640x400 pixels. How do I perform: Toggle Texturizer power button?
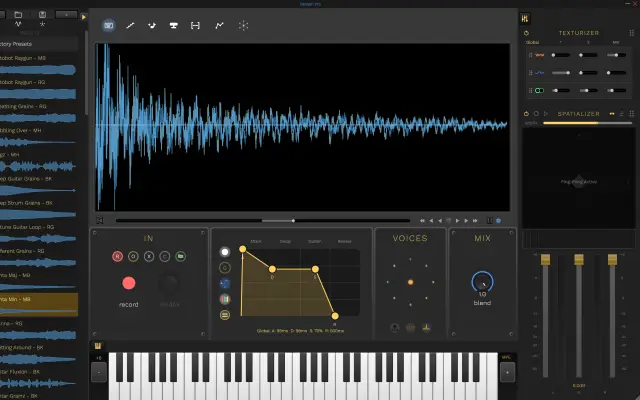click(x=526, y=33)
